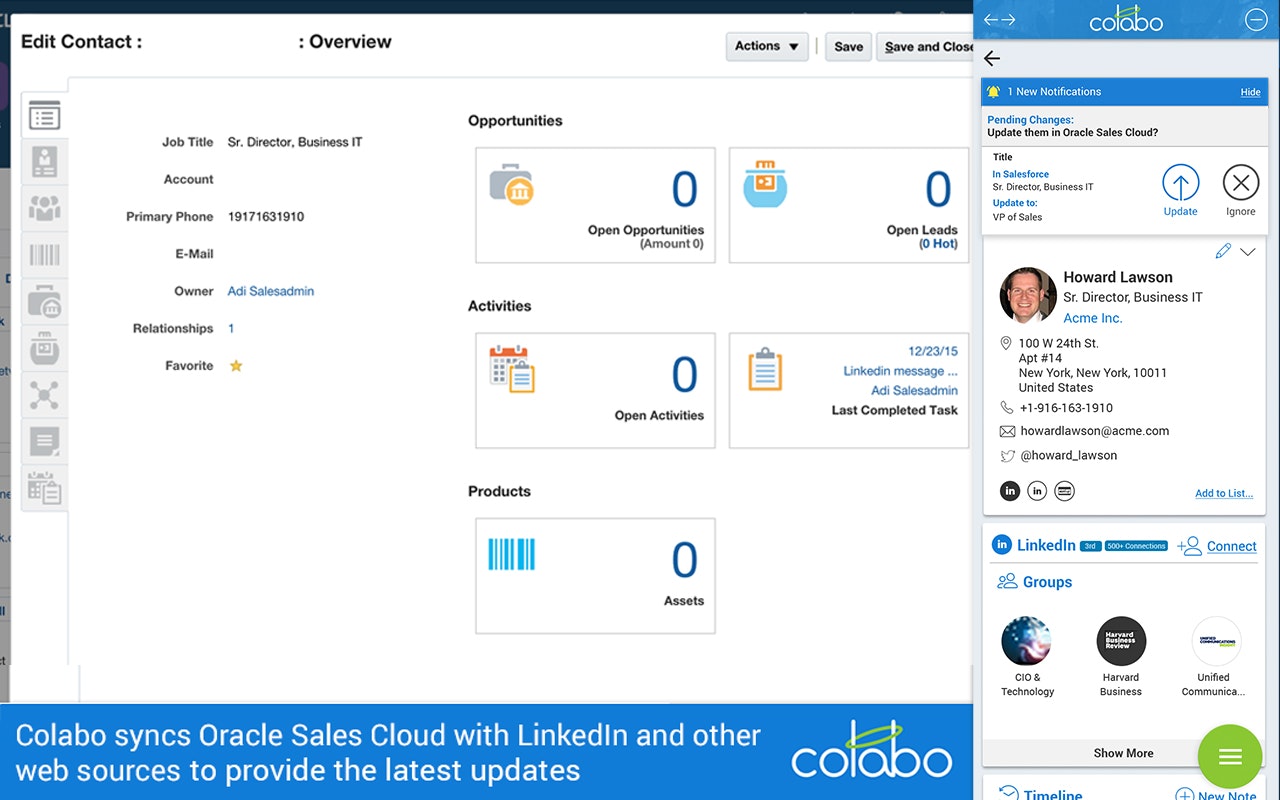This screenshot has height=800, width=1280.
Task: Click the @howard_lawson Twitter handle
Action: [x=1069, y=455]
